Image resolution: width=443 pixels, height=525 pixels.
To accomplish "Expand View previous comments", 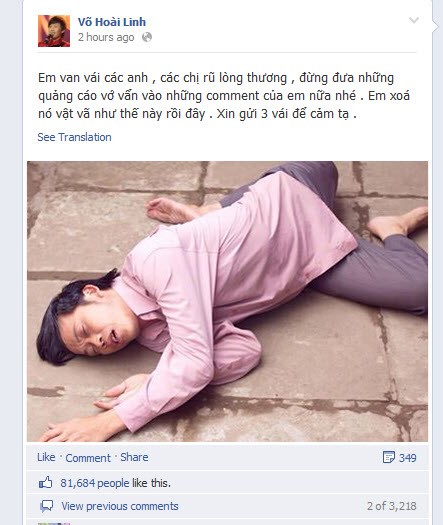I will click(120, 506).
